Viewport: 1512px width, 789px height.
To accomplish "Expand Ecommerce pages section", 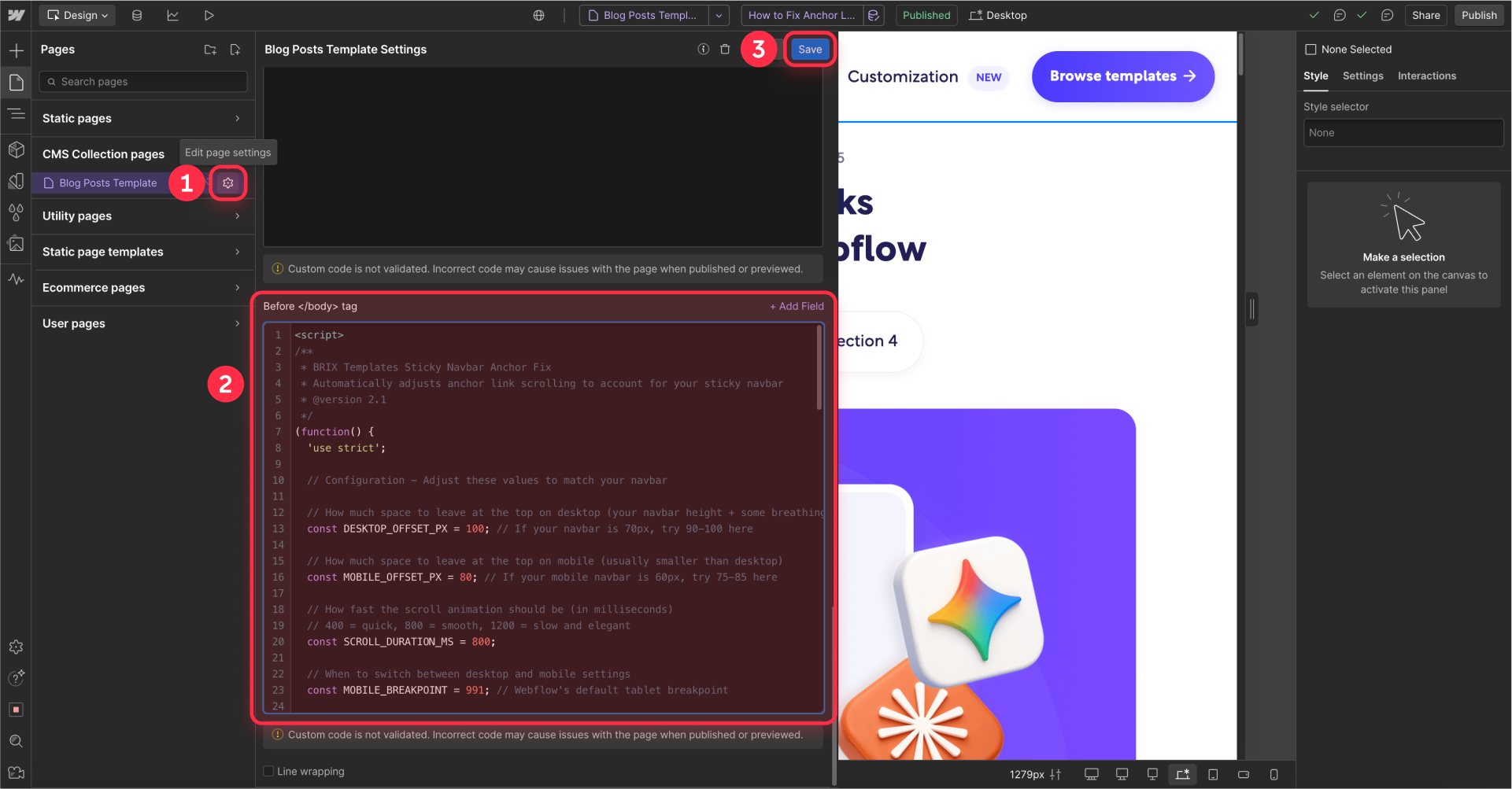I will (142, 287).
